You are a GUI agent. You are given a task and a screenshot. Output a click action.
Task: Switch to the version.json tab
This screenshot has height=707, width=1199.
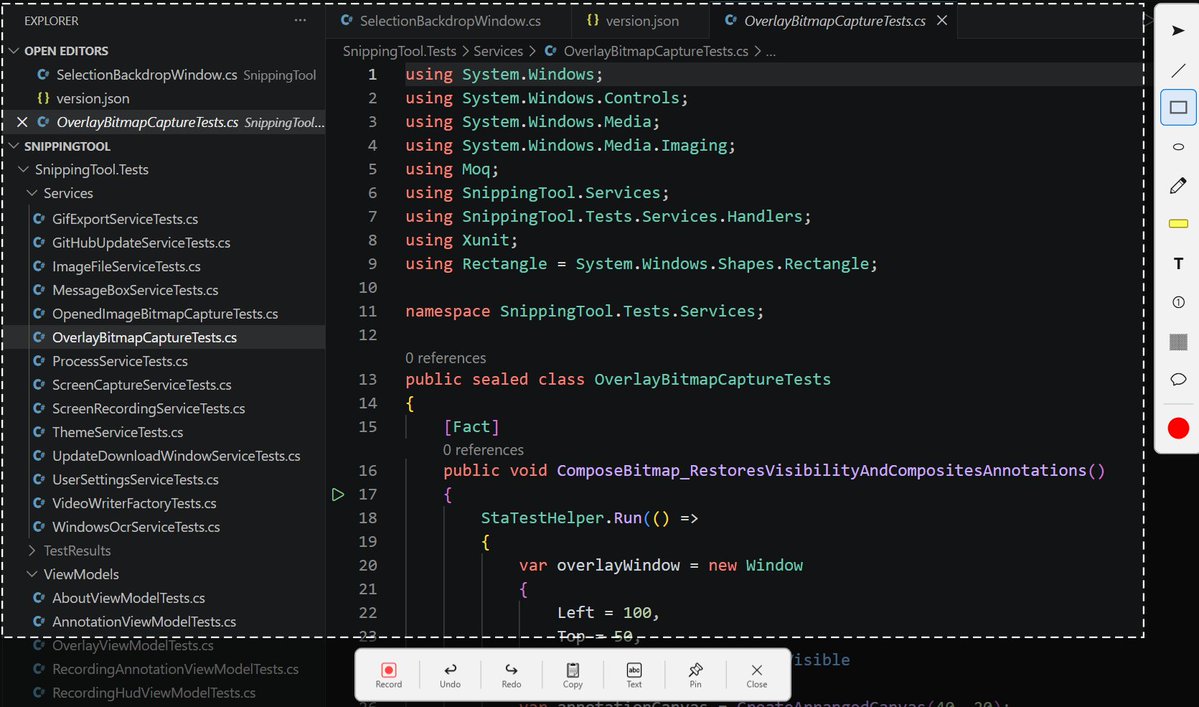pyautogui.click(x=641, y=21)
